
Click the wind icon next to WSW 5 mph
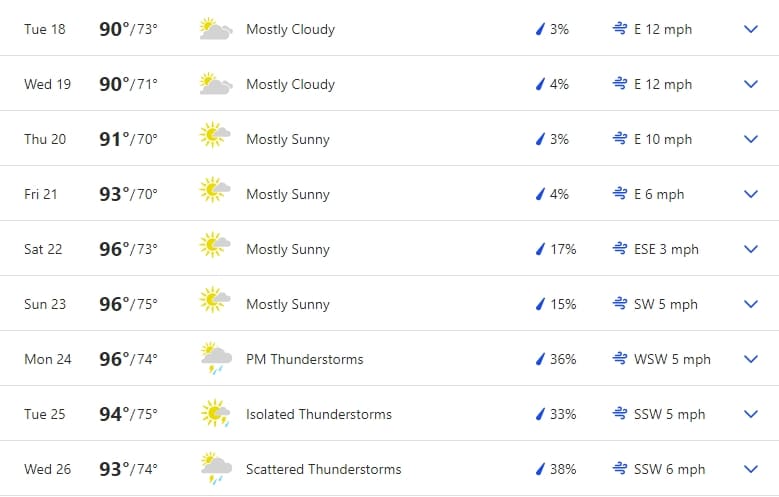point(620,359)
